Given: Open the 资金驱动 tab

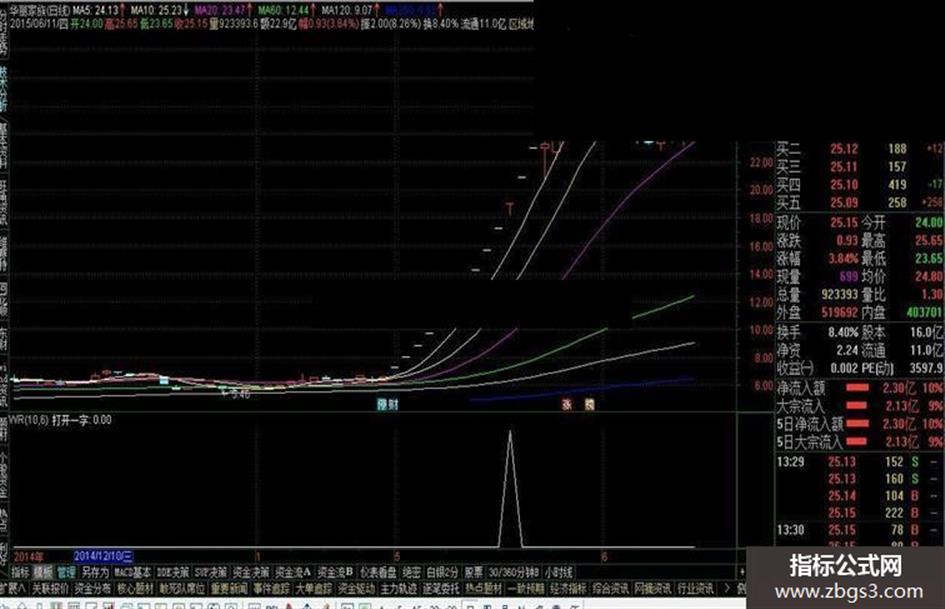Looking at the screenshot, I should pos(357,588).
